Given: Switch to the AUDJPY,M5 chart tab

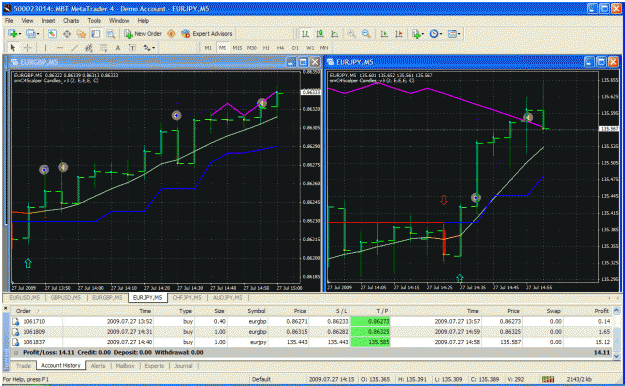Looking at the screenshot, I should click(228, 298).
